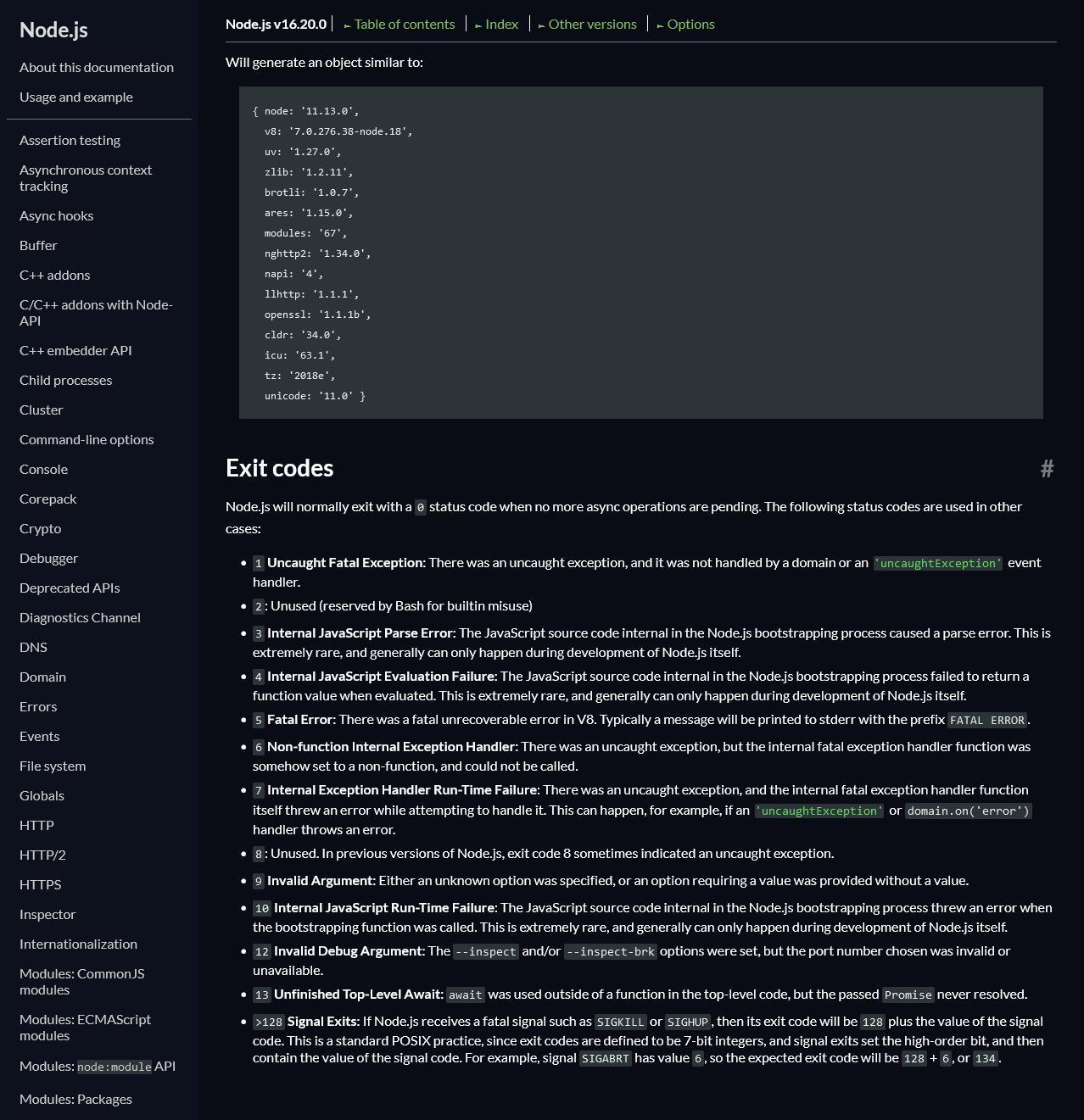Image resolution: width=1084 pixels, height=1120 pixels.
Task: Open Modules: ECMAScript modules
Action: pyautogui.click(x=84, y=1027)
